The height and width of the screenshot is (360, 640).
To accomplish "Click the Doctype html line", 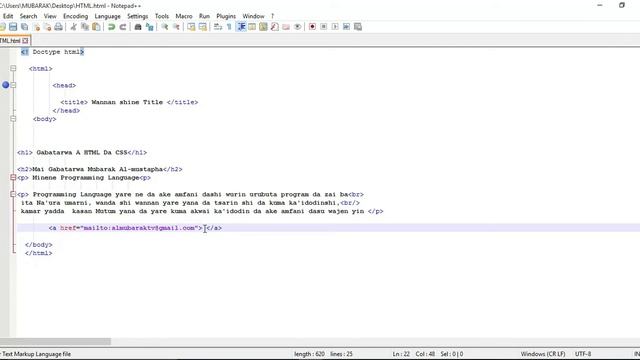I will [x=52, y=52].
